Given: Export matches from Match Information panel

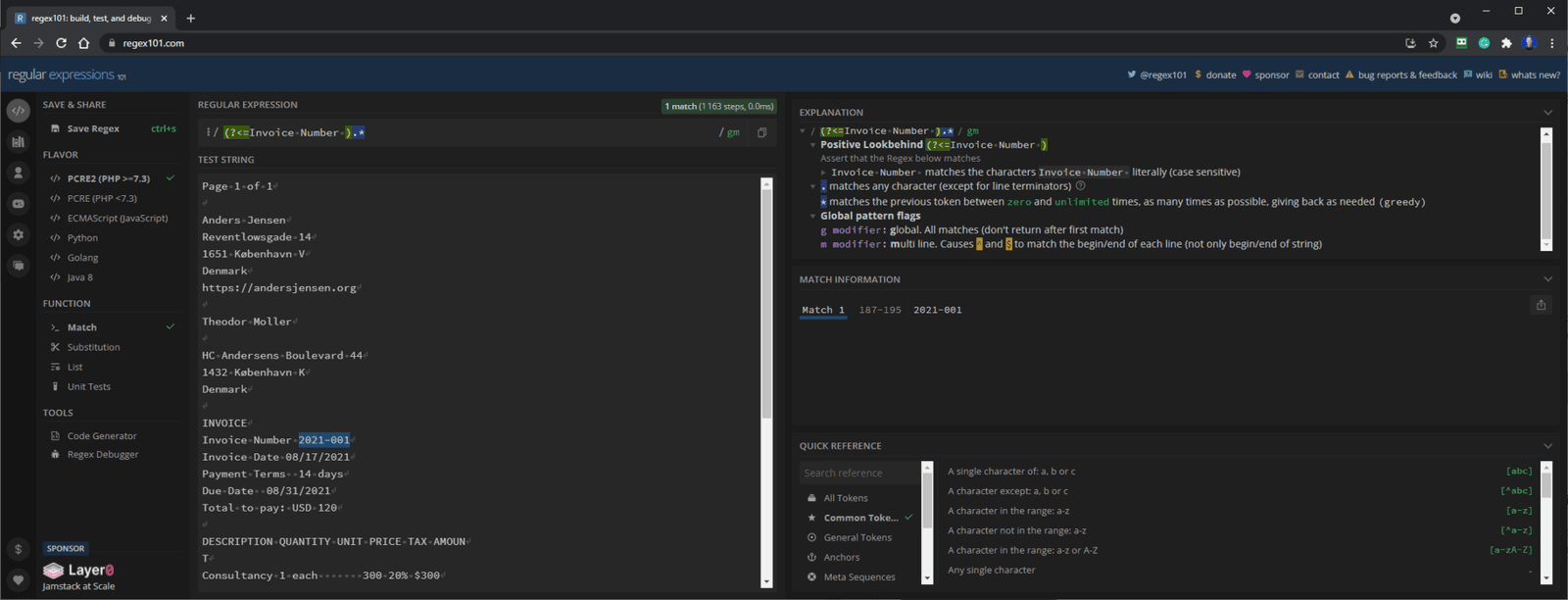Looking at the screenshot, I should (1541, 305).
